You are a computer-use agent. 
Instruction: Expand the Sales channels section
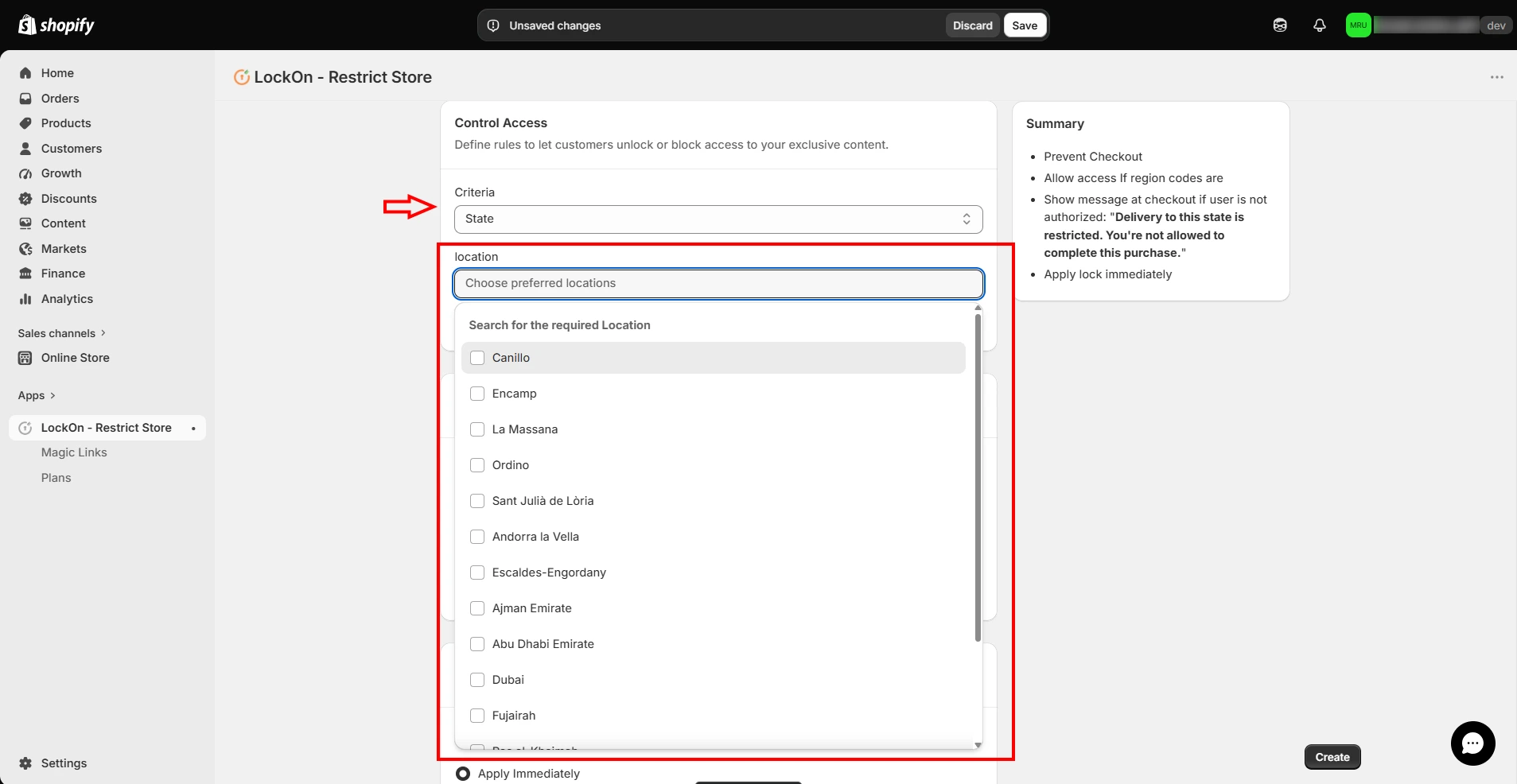61,333
